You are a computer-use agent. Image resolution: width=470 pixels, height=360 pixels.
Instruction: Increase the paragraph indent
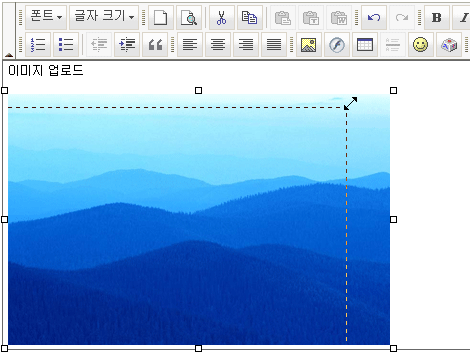point(127,44)
